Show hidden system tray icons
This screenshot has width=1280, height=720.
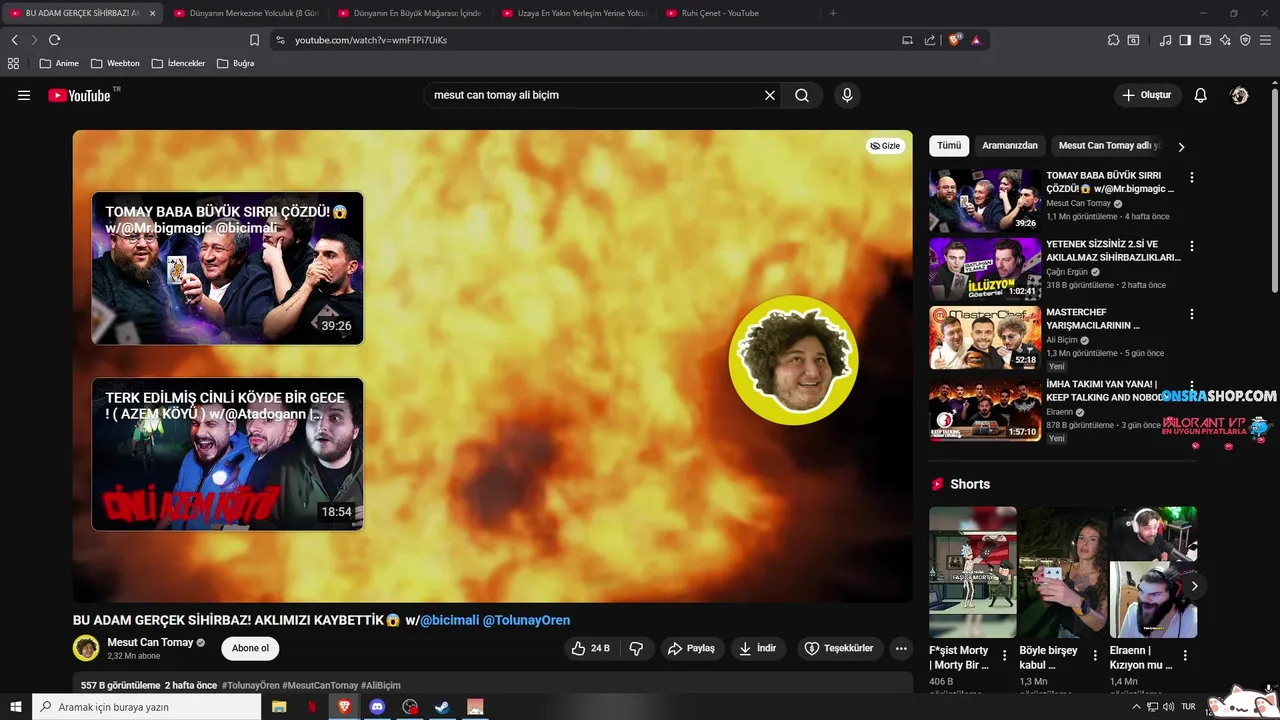click(1136, 707)
